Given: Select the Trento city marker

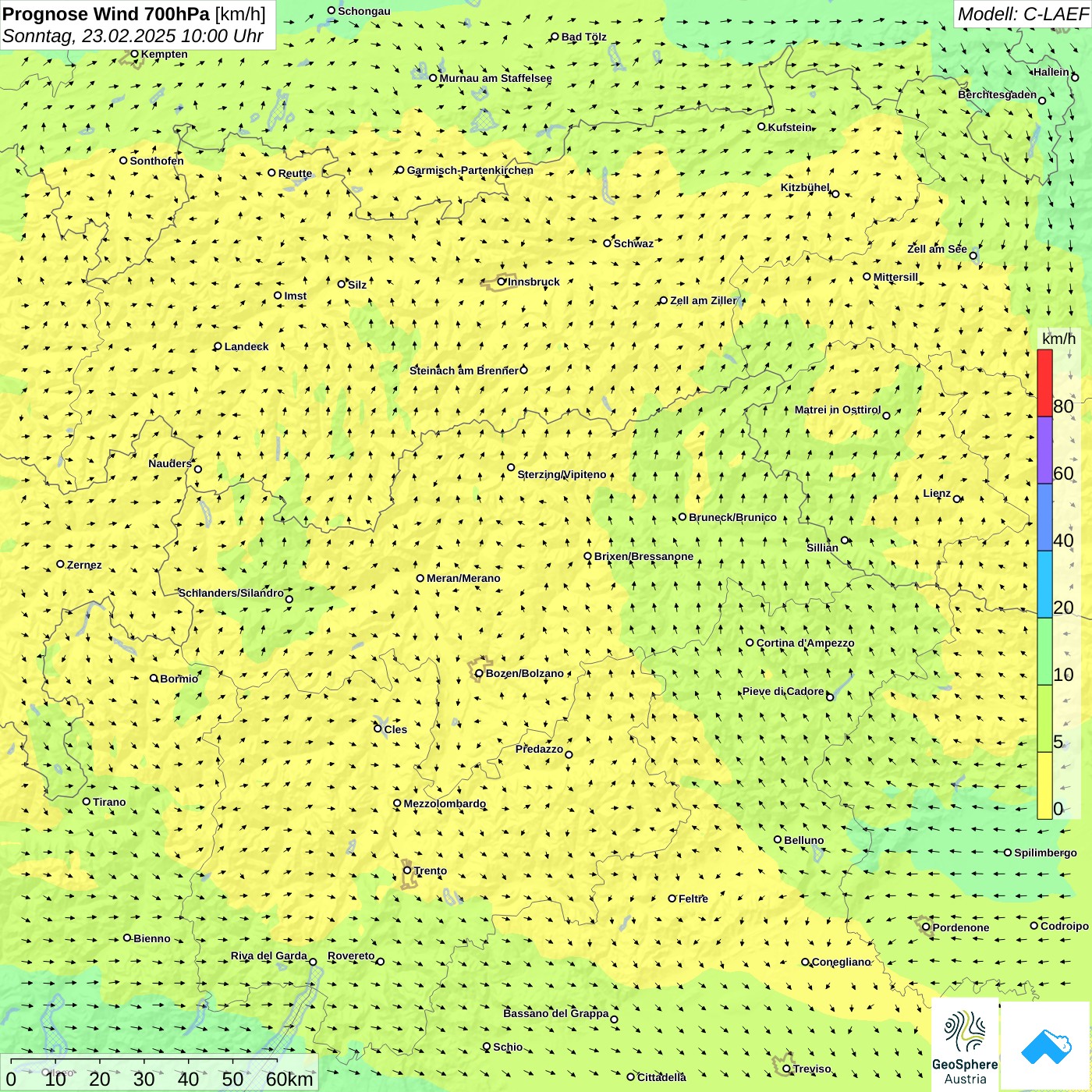Looking at the screenshot, I should [407, 870].
